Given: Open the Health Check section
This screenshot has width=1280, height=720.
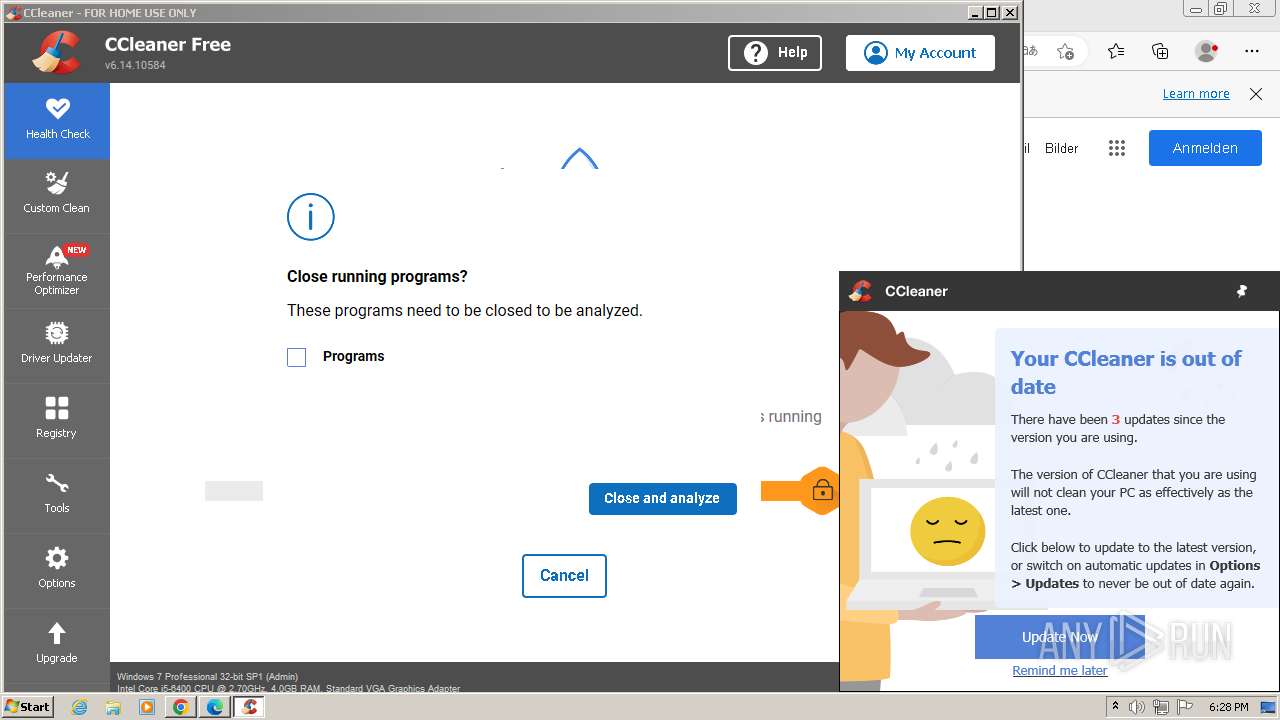Looking at the screenshot, I should (x=57, y=121).
